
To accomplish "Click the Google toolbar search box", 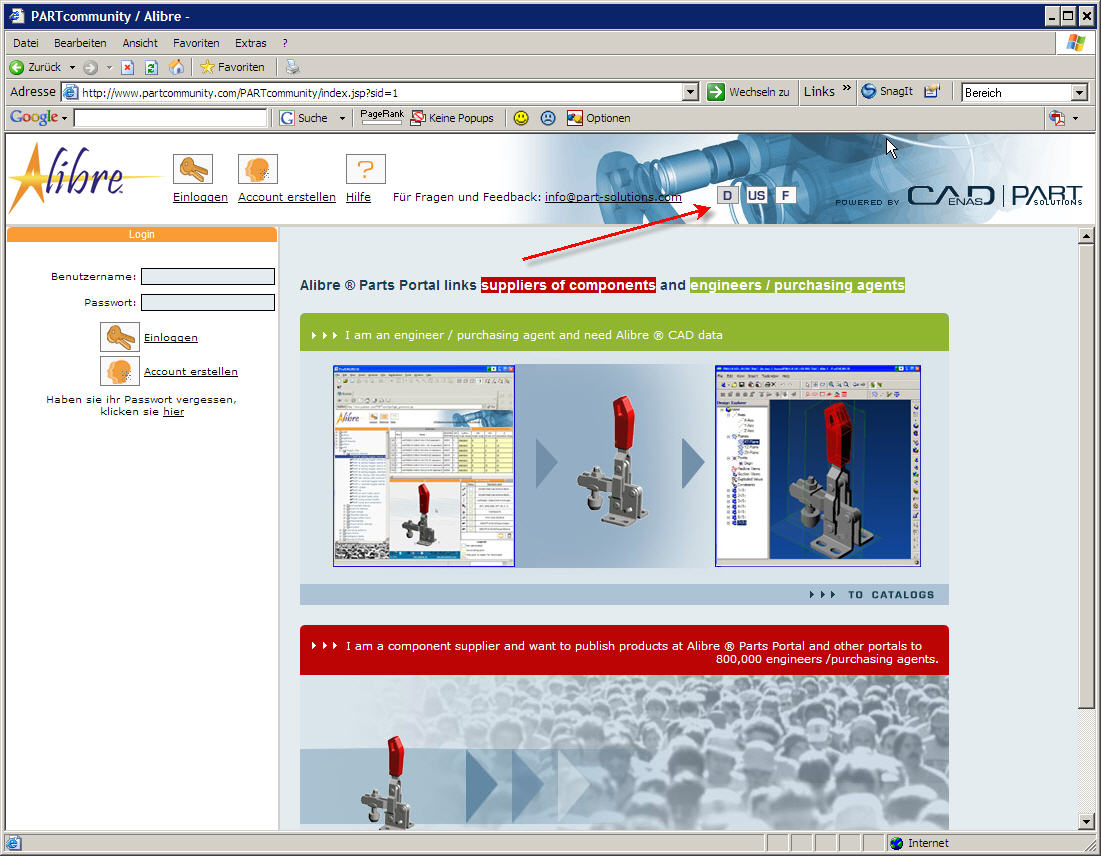I will click(170, 118).
